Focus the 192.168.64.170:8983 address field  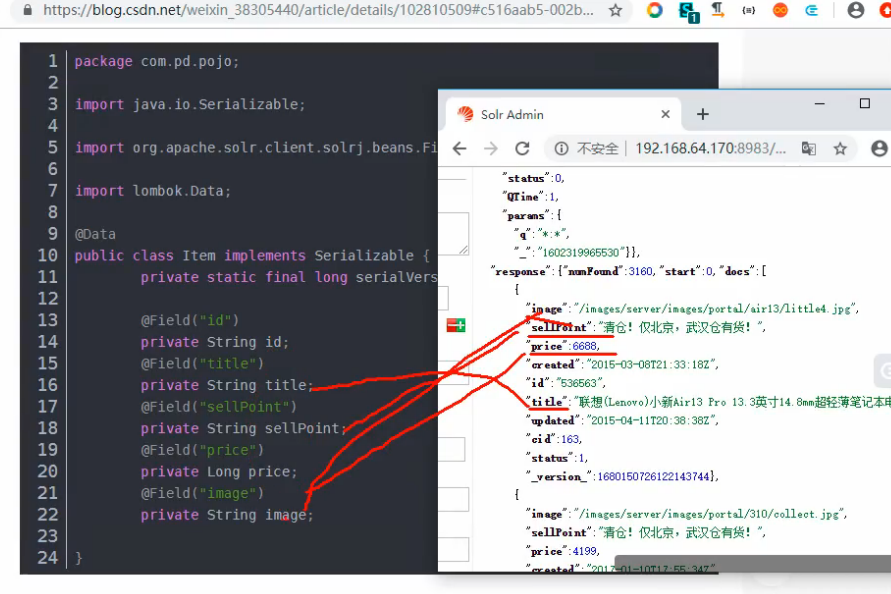[710, 149]
